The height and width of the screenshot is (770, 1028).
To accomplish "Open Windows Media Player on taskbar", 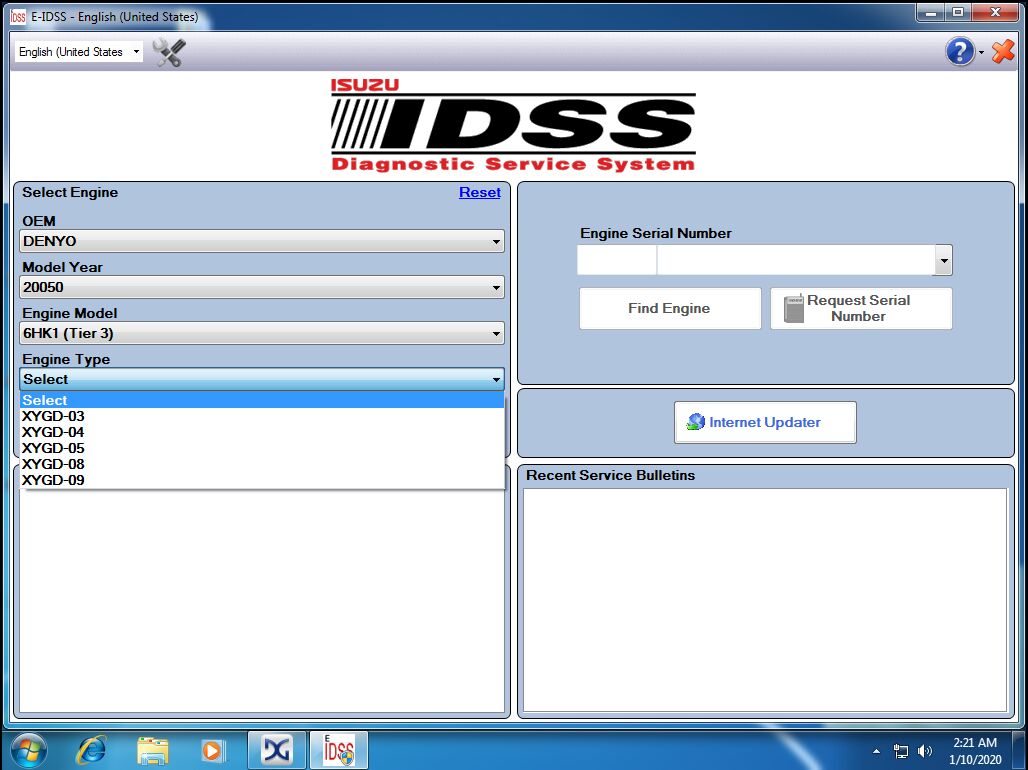I will tap(212, 750).
